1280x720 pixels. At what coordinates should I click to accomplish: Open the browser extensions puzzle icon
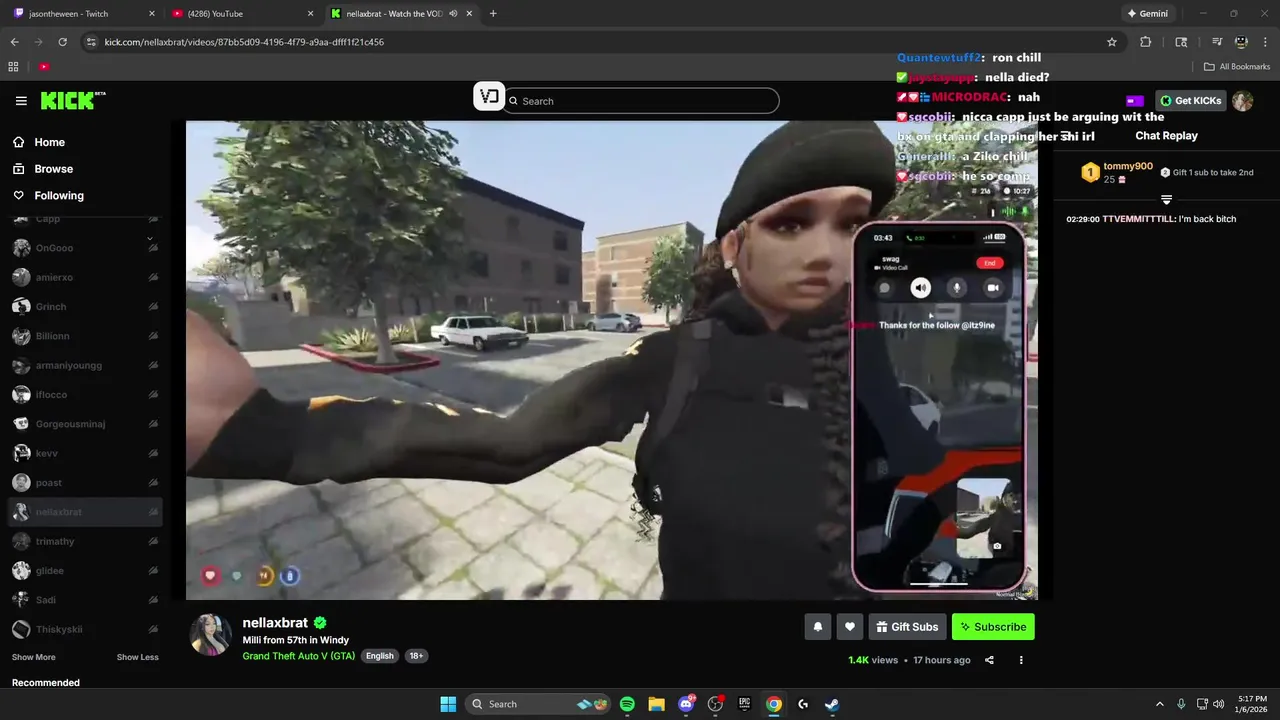tap(1145, 42)
